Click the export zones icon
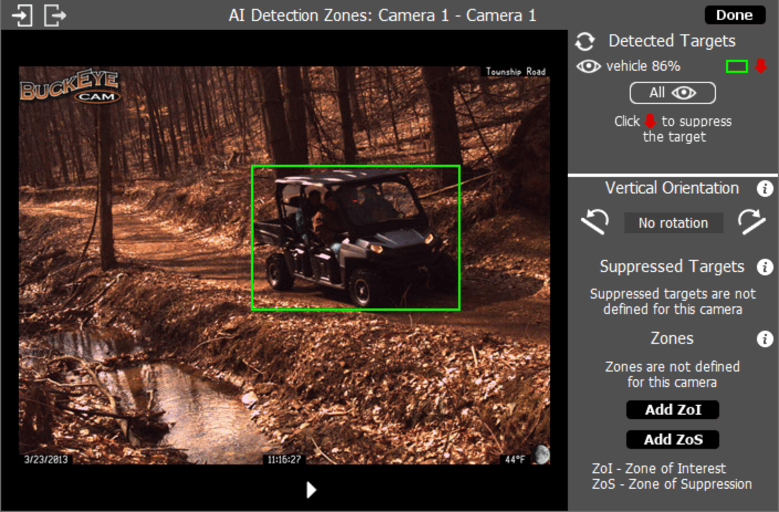This screenshot has width=779, height=512. coord(55,16)
